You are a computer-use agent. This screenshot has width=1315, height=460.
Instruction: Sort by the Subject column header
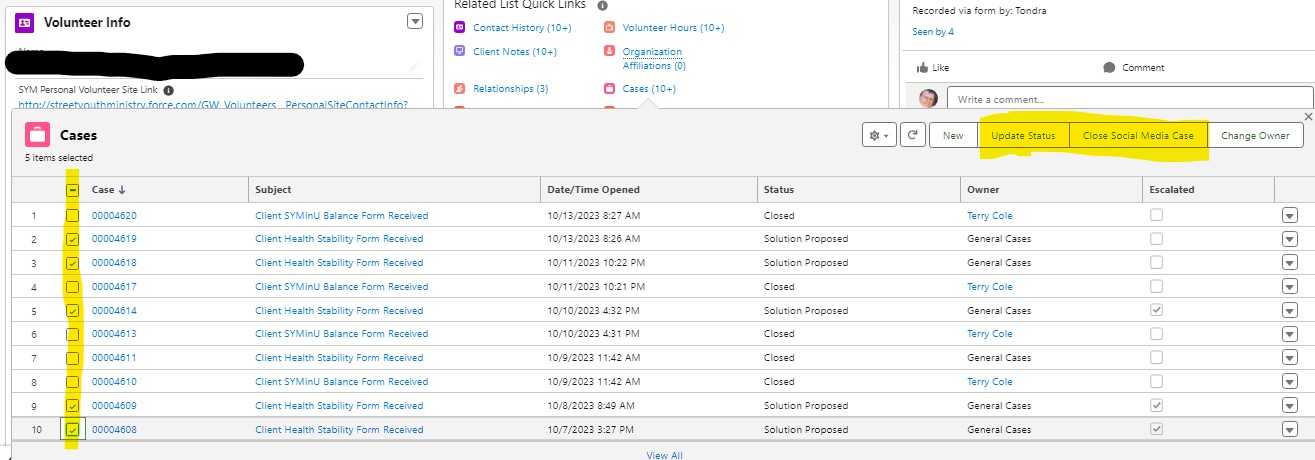pyautogui.click(x=273, y=190)
